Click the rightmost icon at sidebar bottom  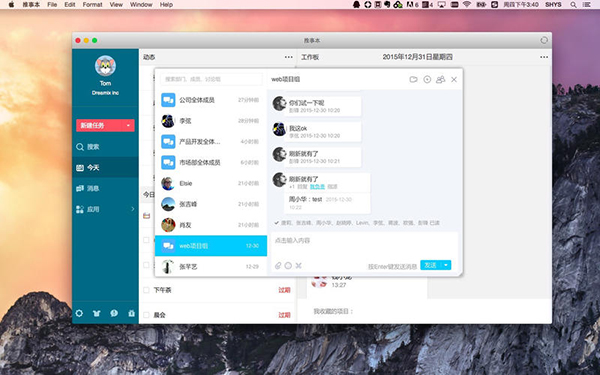coord(132,313)
